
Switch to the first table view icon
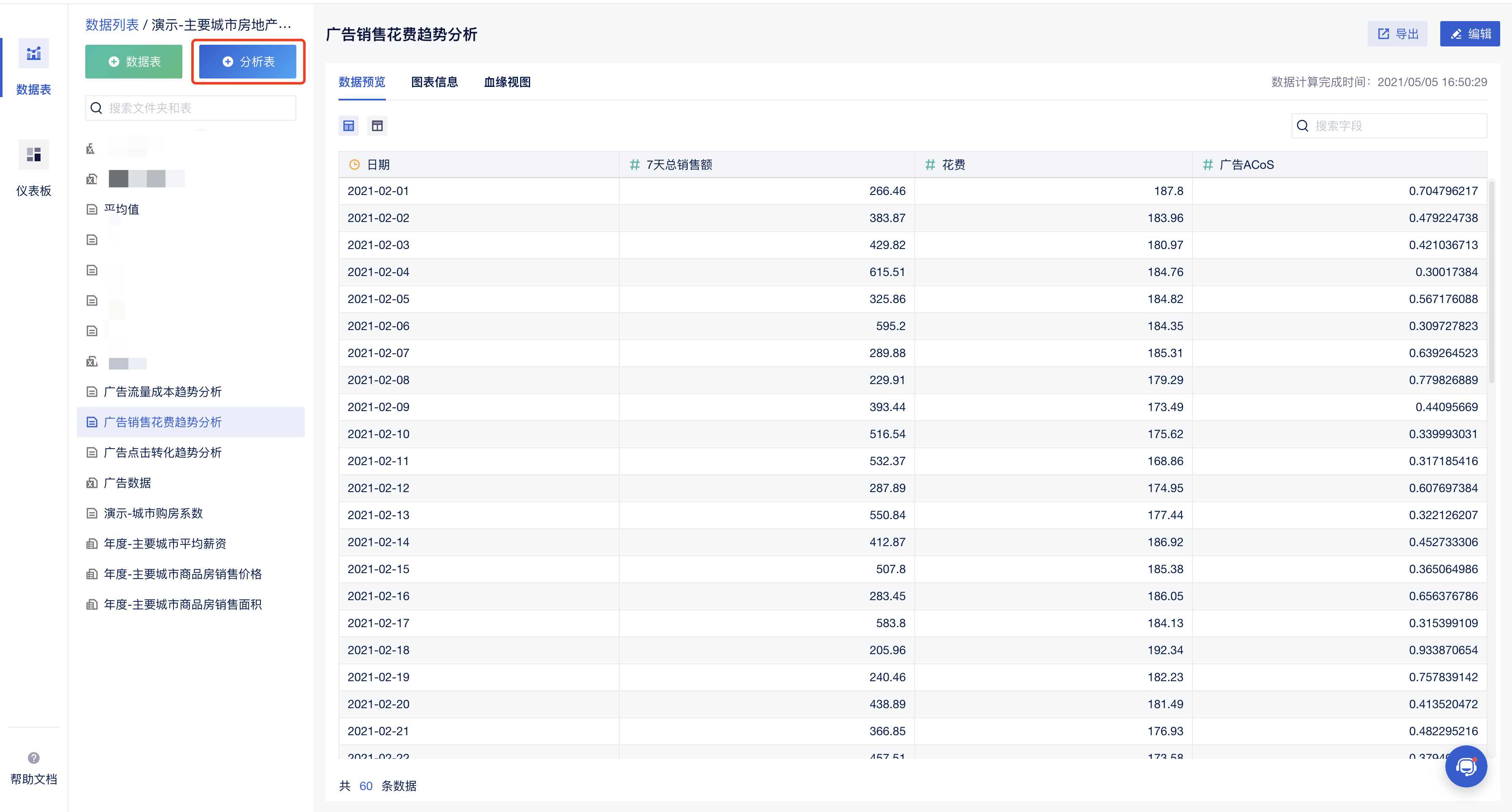pos(349,125)
